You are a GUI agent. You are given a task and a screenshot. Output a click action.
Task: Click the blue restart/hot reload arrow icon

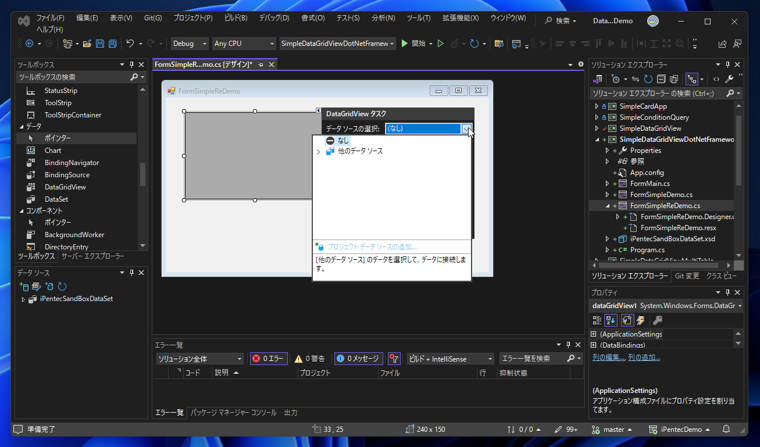click(474, 44)
